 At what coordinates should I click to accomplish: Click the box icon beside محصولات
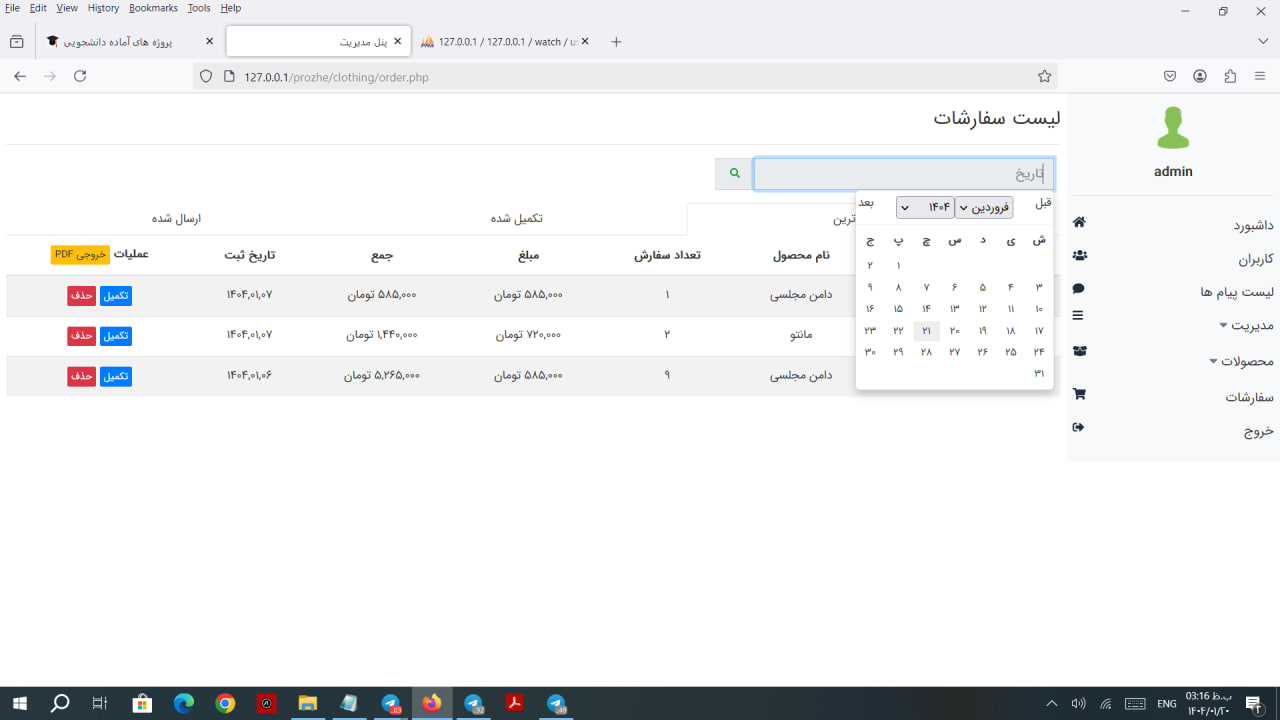[1079, 351]
